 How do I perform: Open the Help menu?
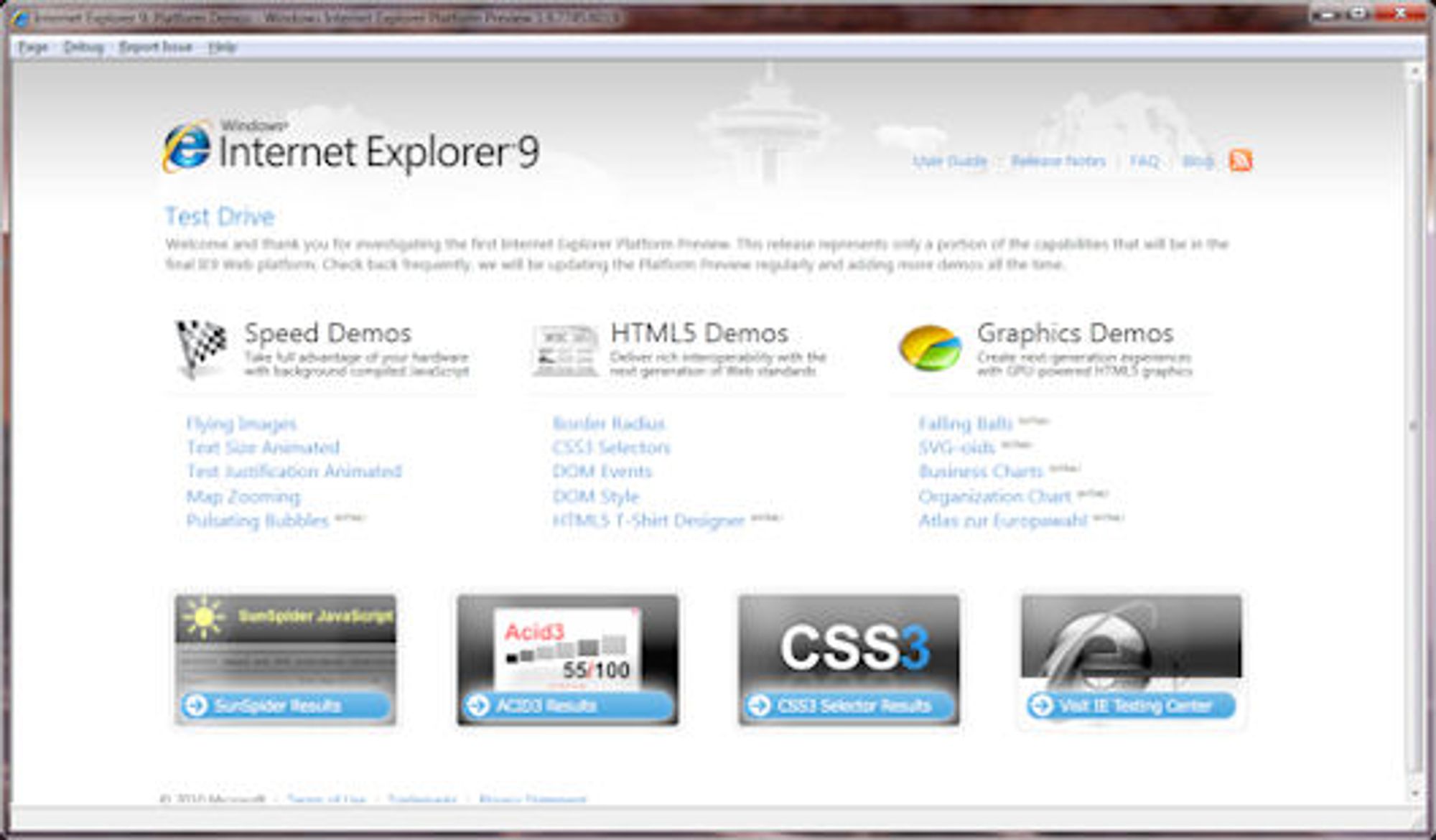click(223, 47)
